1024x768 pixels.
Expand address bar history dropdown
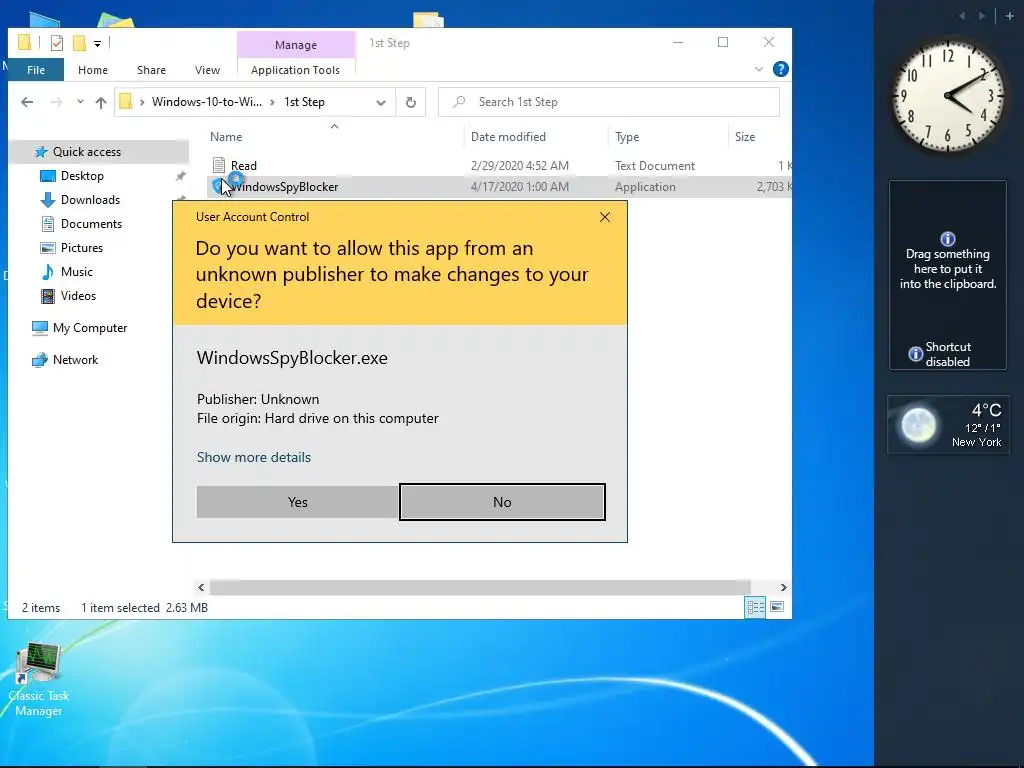(381, 103)
